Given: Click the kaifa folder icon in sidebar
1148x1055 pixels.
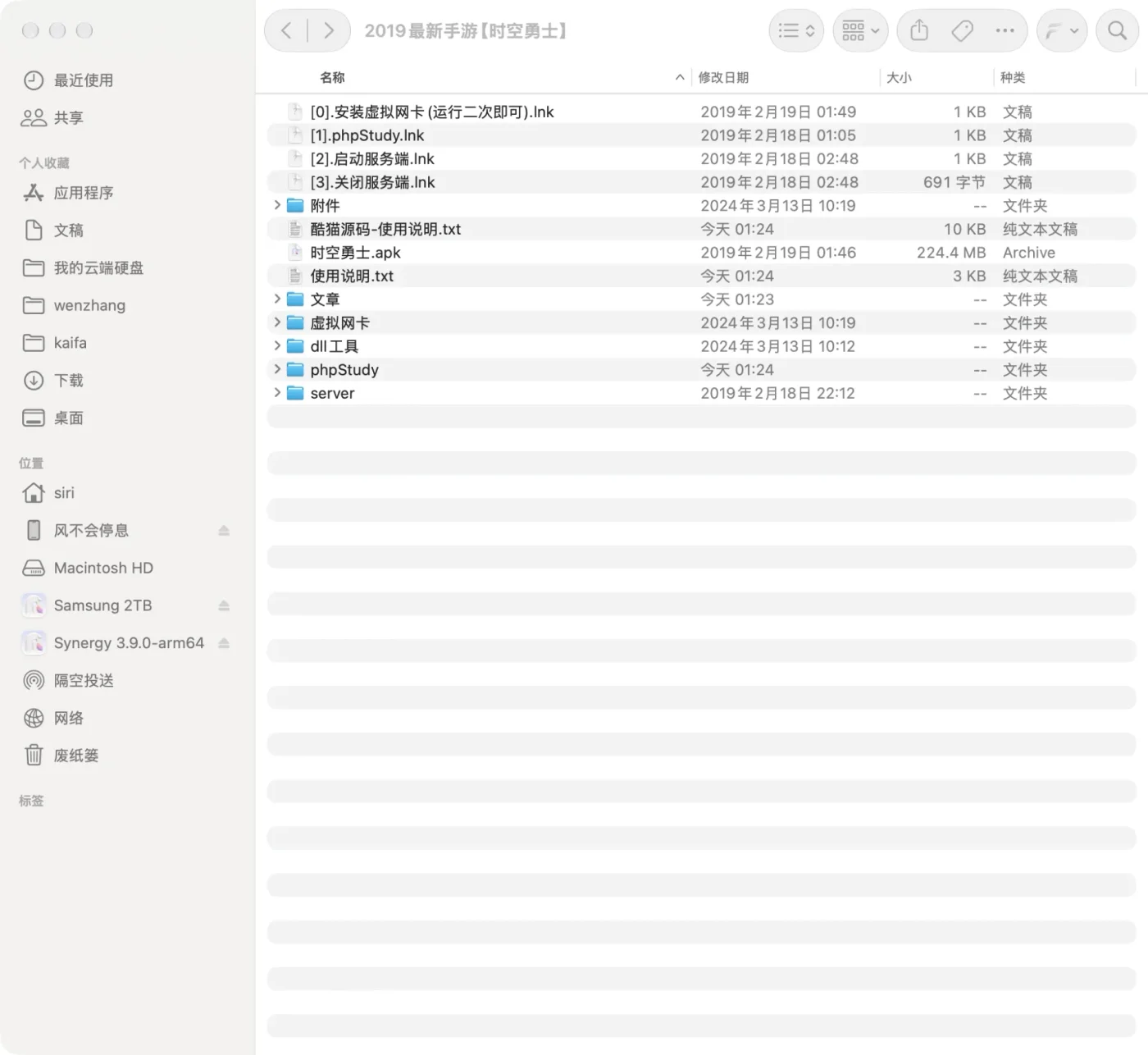Looking at the screenshot, I should (34, 343).
